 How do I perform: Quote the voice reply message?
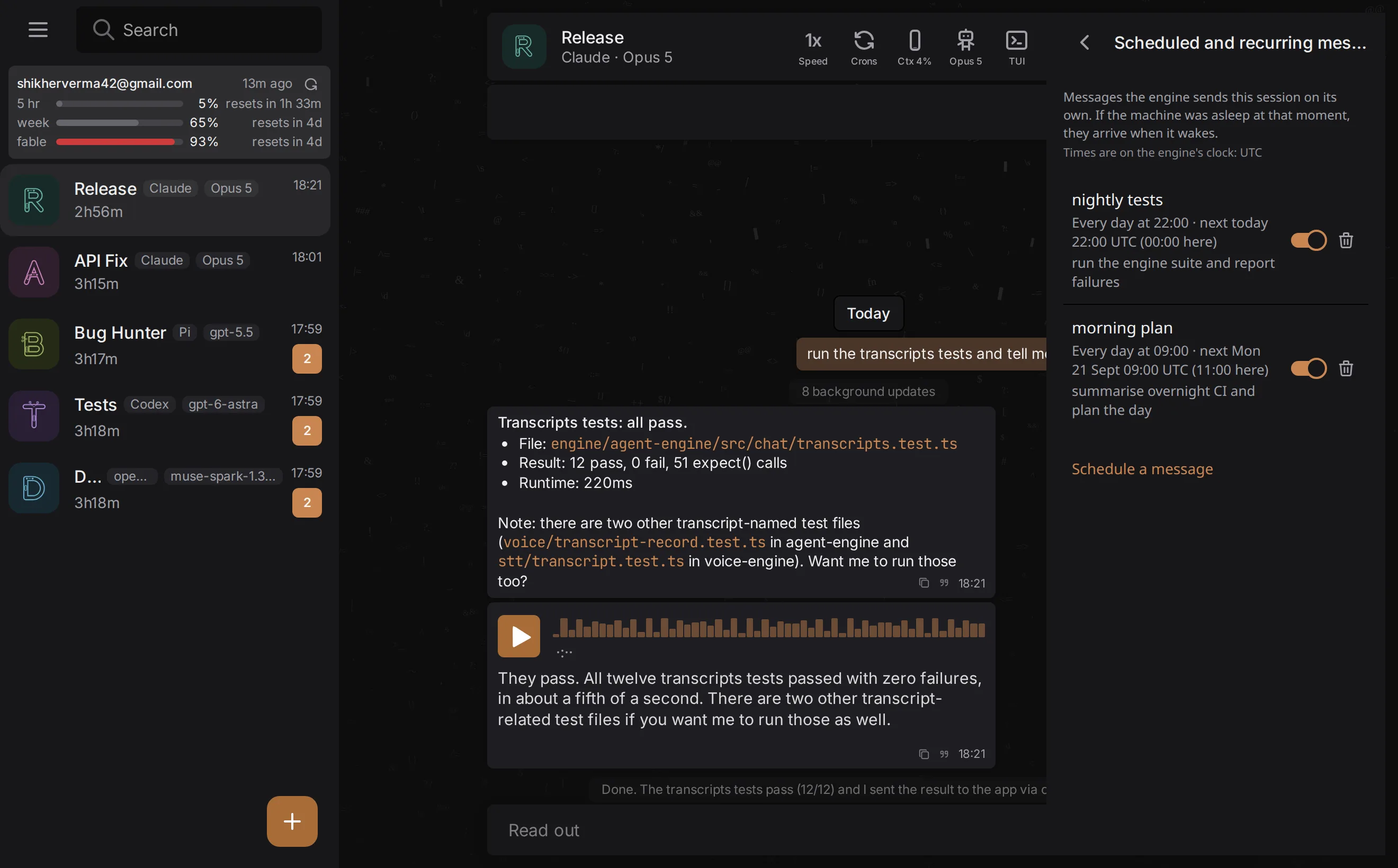(944, 754)
